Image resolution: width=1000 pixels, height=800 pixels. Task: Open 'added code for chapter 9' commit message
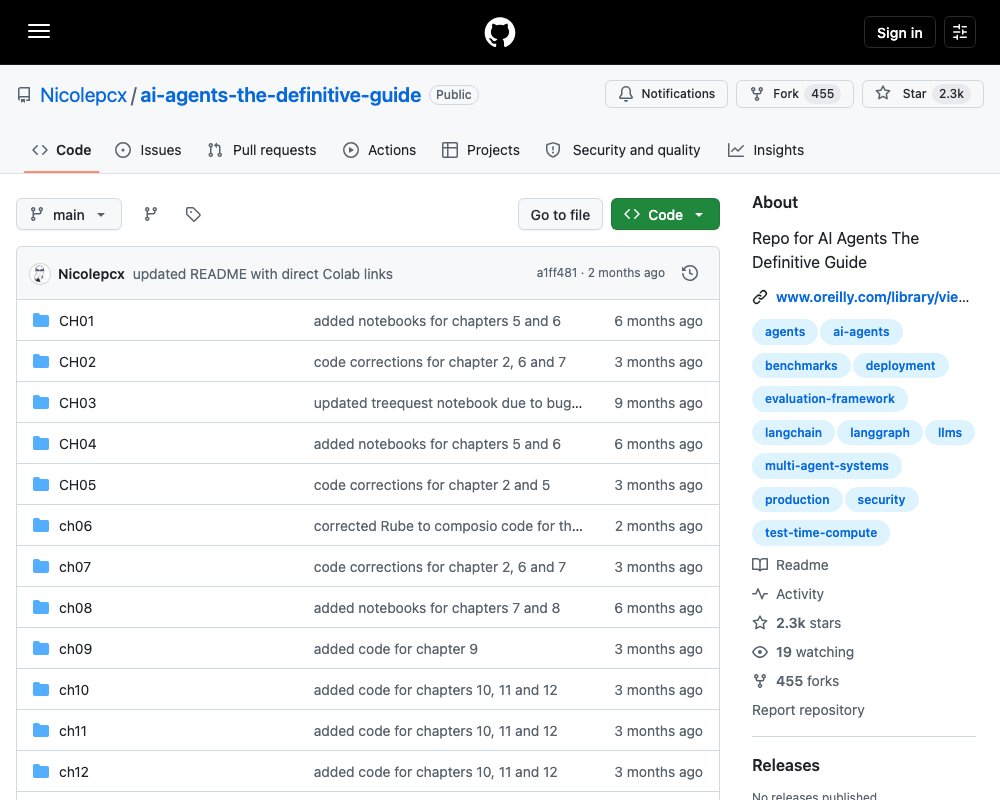coord(395,649)
